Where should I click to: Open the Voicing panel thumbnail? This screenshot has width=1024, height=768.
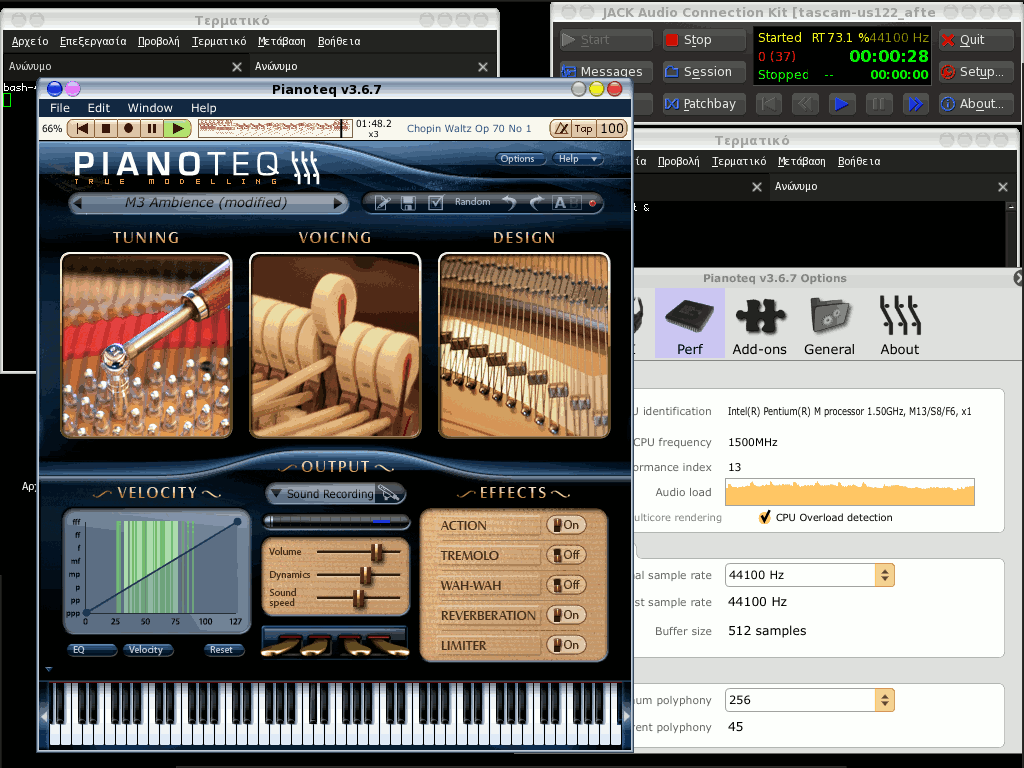click(x=335, y=345)
